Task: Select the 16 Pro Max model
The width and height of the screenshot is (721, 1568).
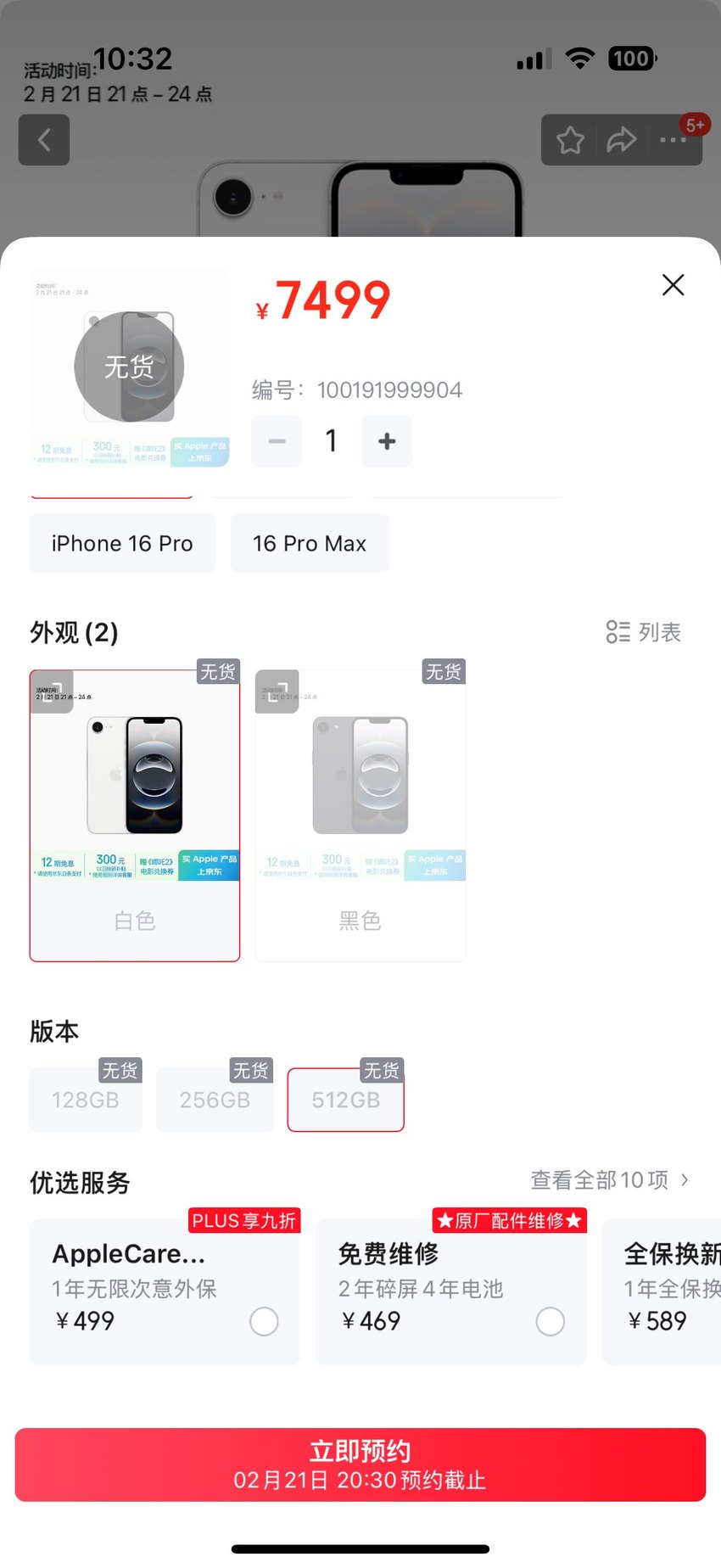Action: coord(310,543)
